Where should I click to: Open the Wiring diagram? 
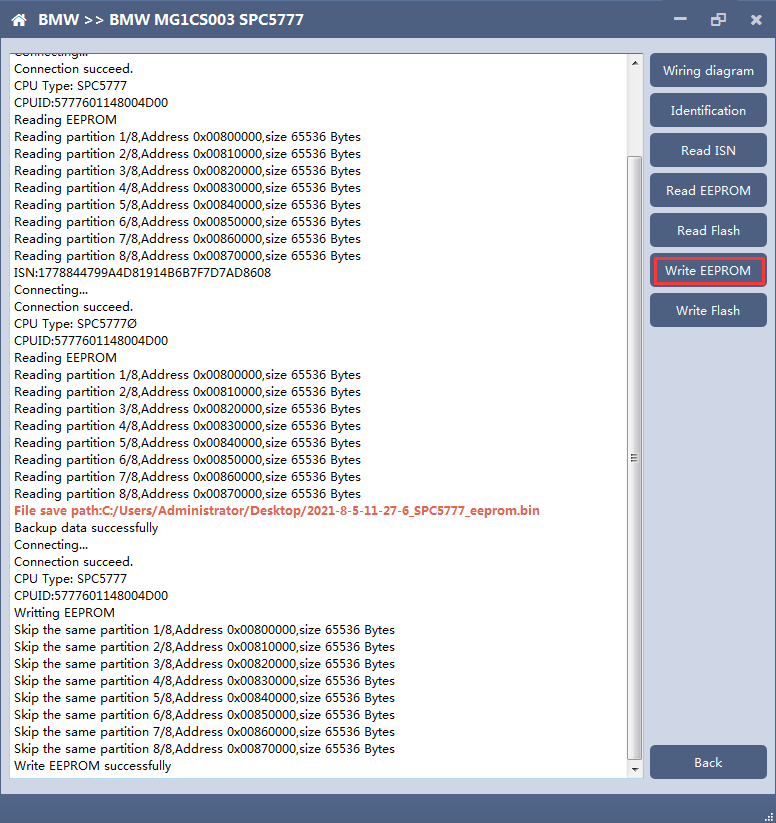tap(708, 70)
